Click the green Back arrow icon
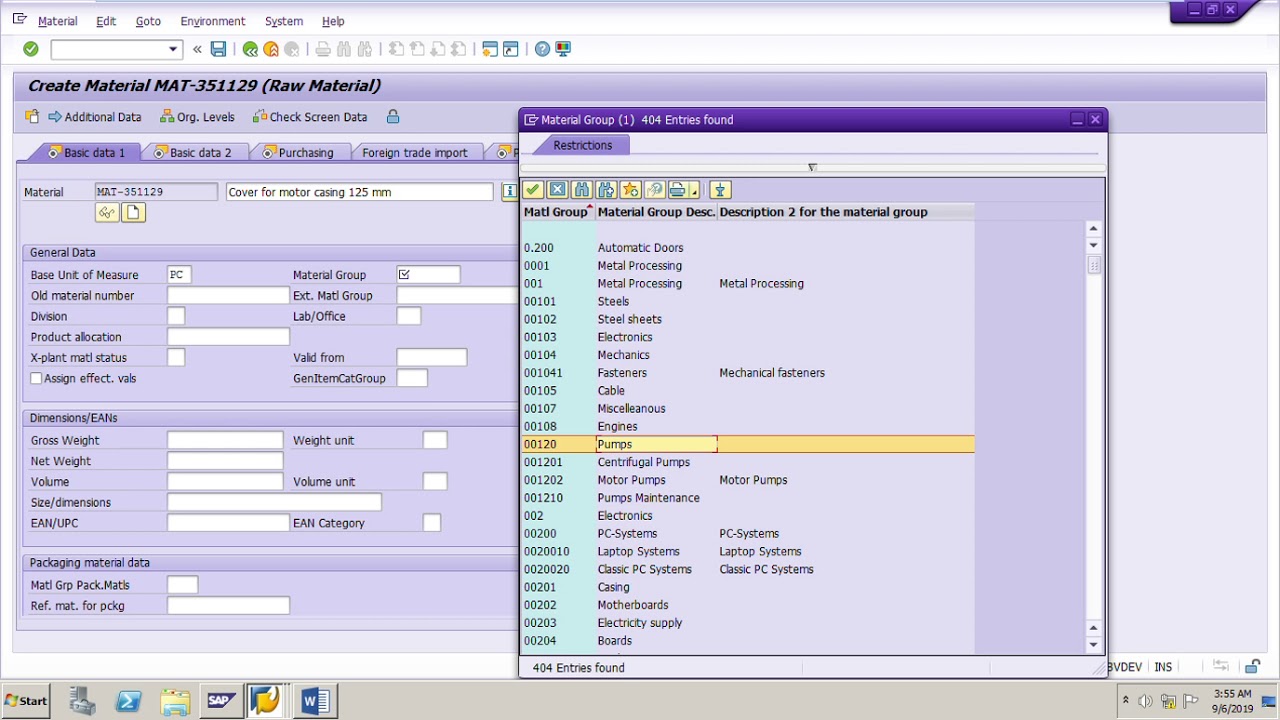This screenshot has height=720, width=1280. [250, 49]
